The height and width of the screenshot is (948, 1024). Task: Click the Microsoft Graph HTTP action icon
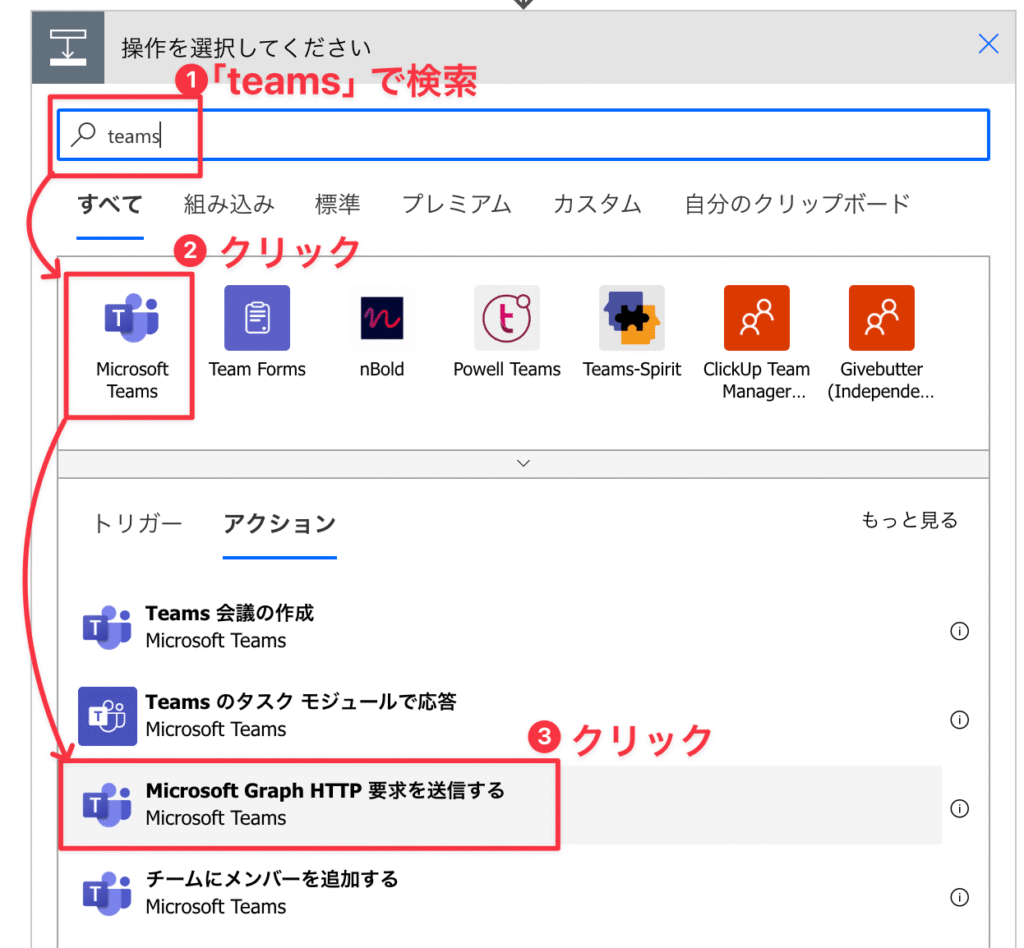[x=107, y=804]
